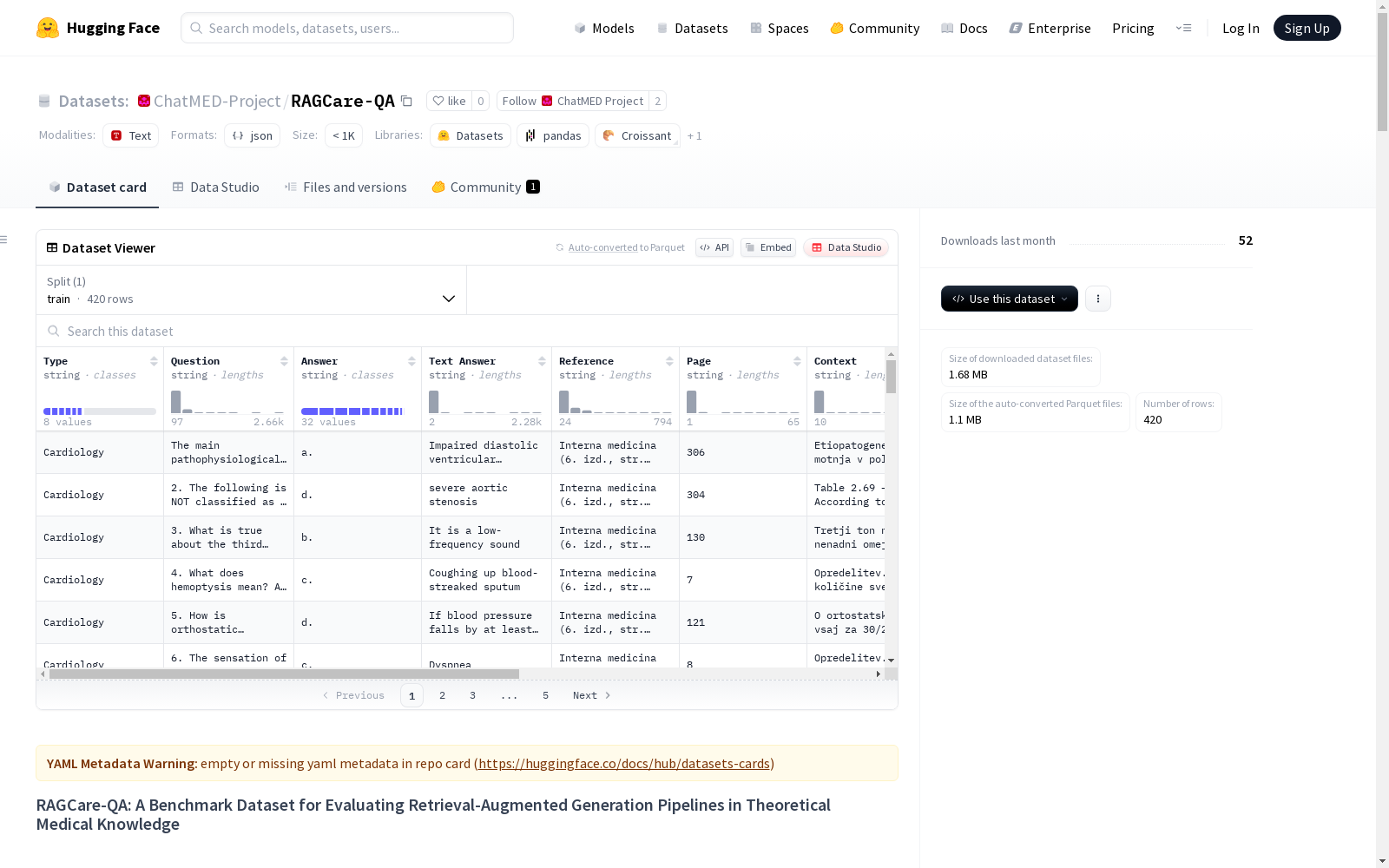Sort the Page column using its arrows
The height and width of the screenshot is (868, 1389).
(x=797, y=361)
